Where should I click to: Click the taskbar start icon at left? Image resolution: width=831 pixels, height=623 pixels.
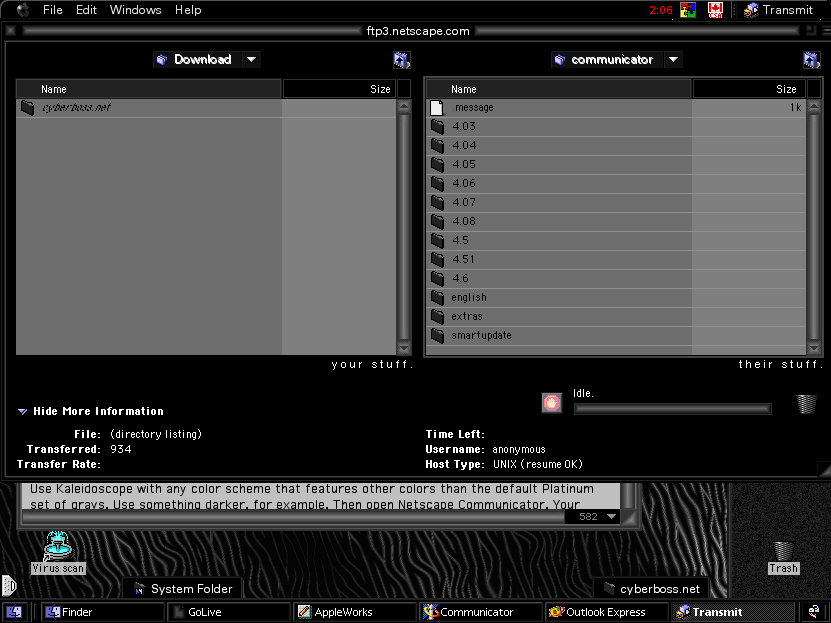point(14,612)
